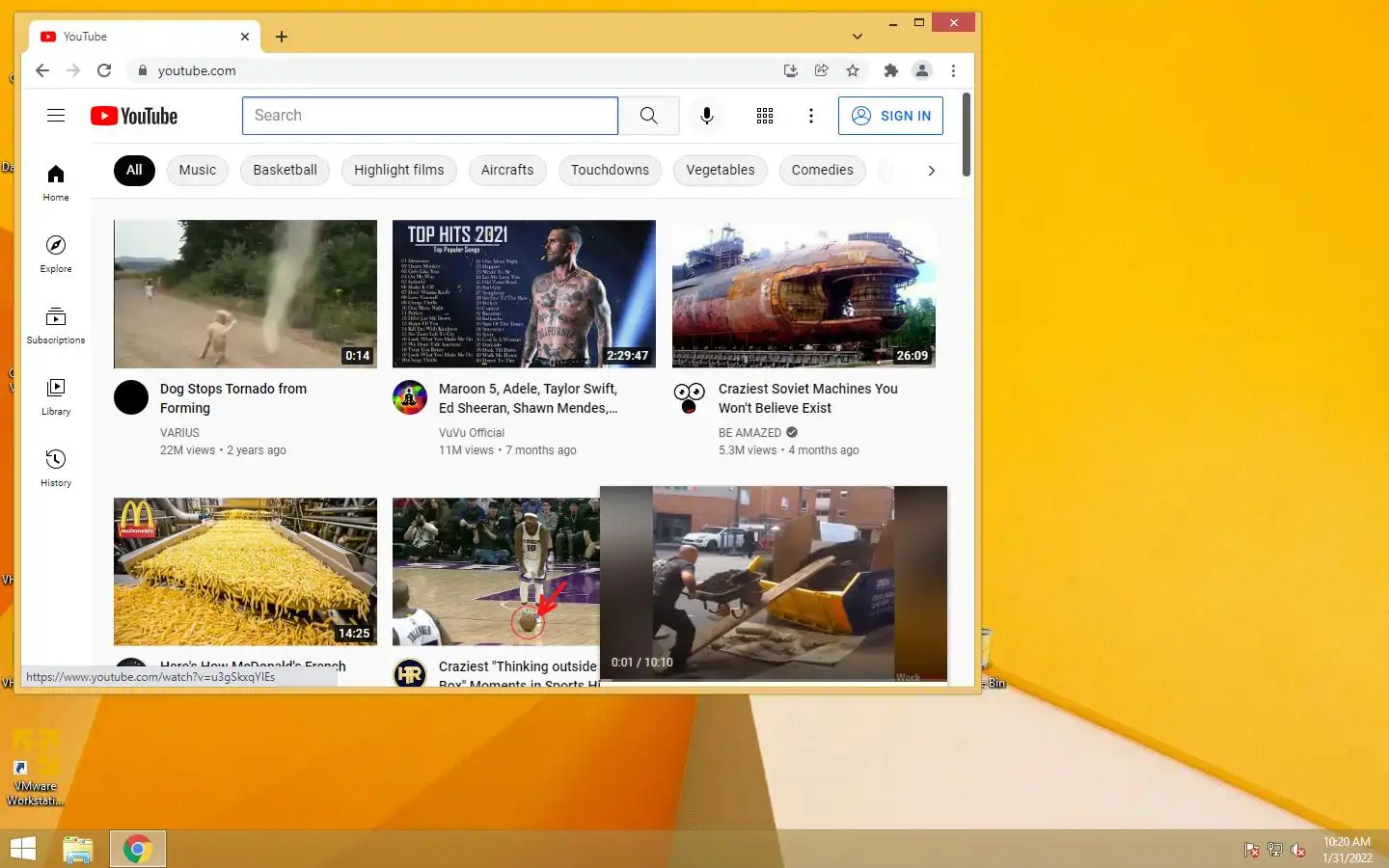This screenshot has width=1389, height=868.
Task: Open the Chrome profile avatar icon
Action: point(922,70)
